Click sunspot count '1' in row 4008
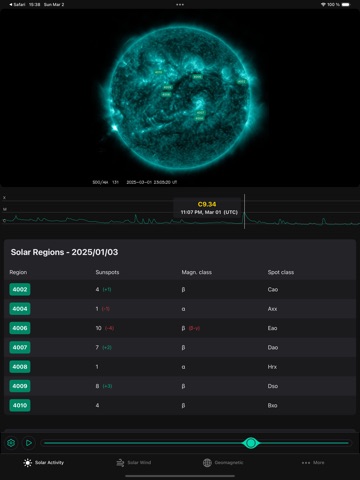 tap(97, 367)
